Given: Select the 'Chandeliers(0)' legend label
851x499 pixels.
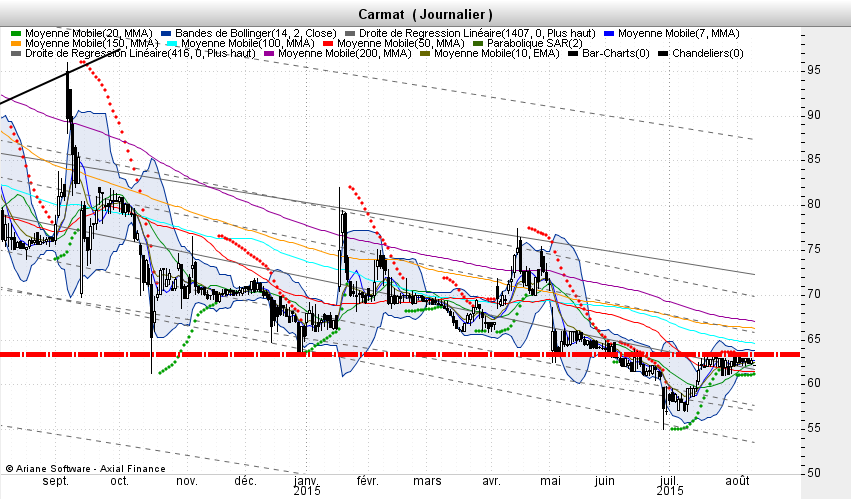Looking at the screenshot, I should [x=708, y=54].
